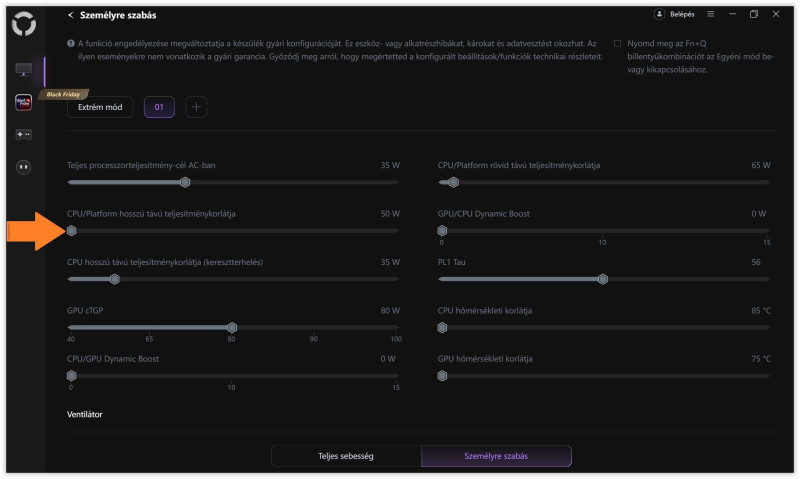Switch to the Személyre szabás tab
800x479 pixels.
pyautogui.click(x=496, y=456)
